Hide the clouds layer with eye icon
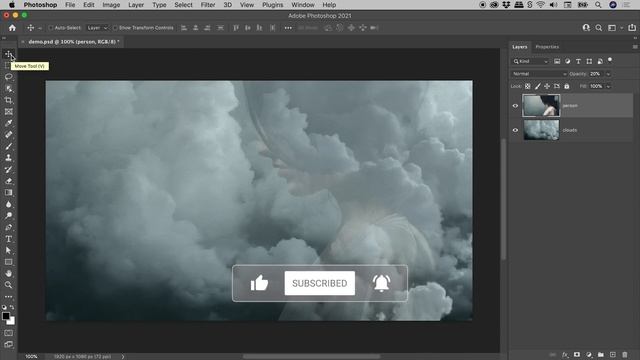640x360 pixels. click(515, 130)
